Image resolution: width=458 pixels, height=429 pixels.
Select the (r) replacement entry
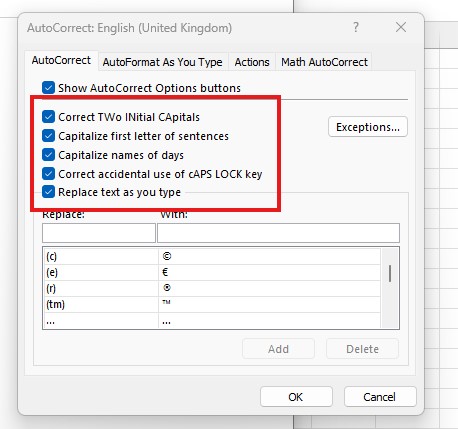(101, 288)
